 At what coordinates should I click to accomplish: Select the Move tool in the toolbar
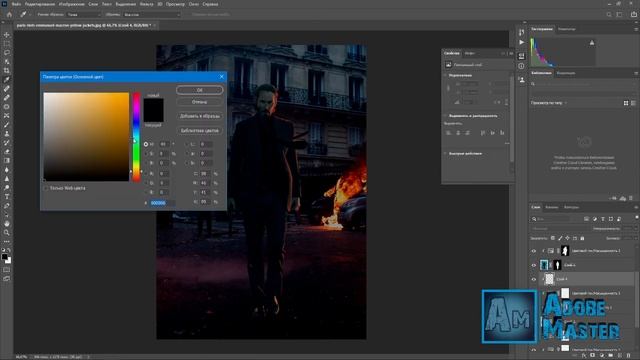(x=7, y=35)
